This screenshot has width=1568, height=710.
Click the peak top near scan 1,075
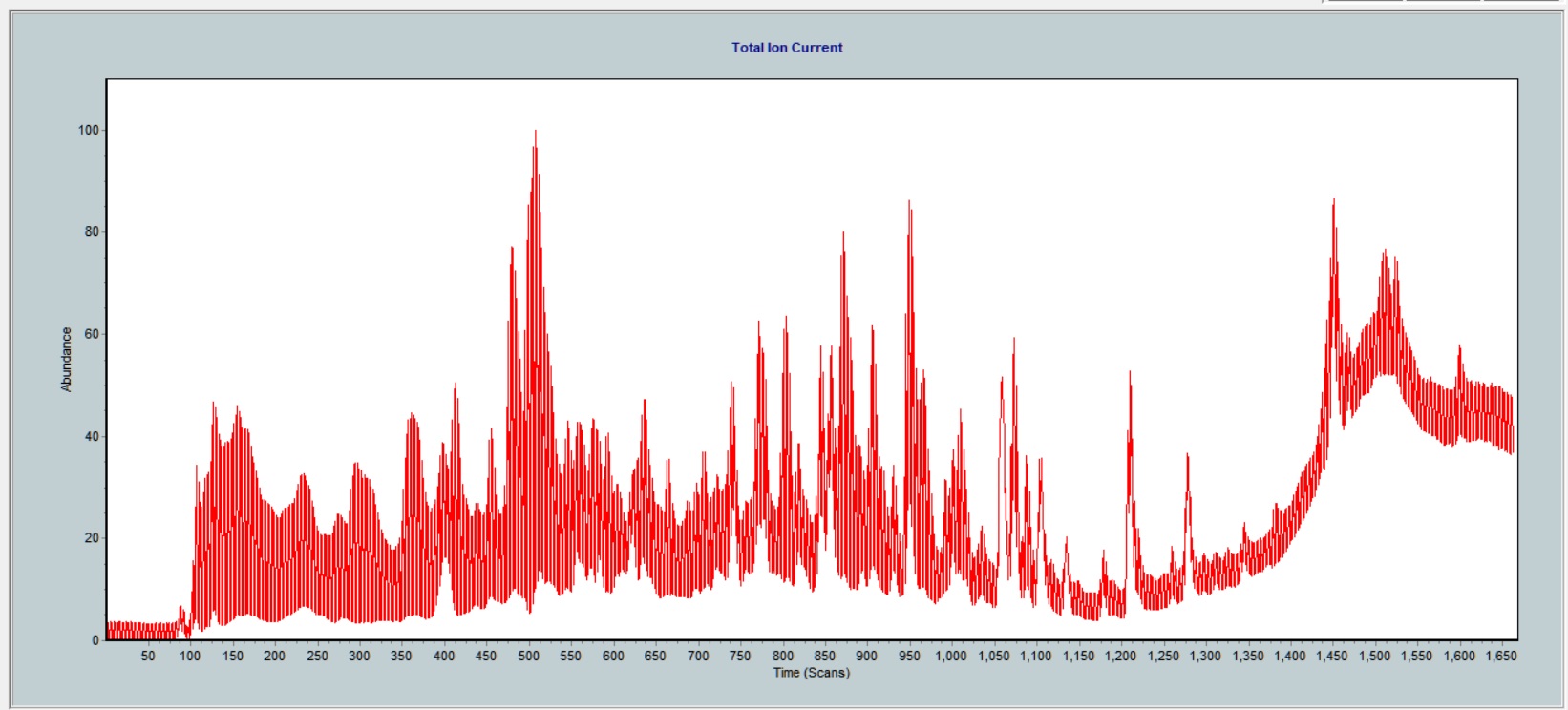1014,341
